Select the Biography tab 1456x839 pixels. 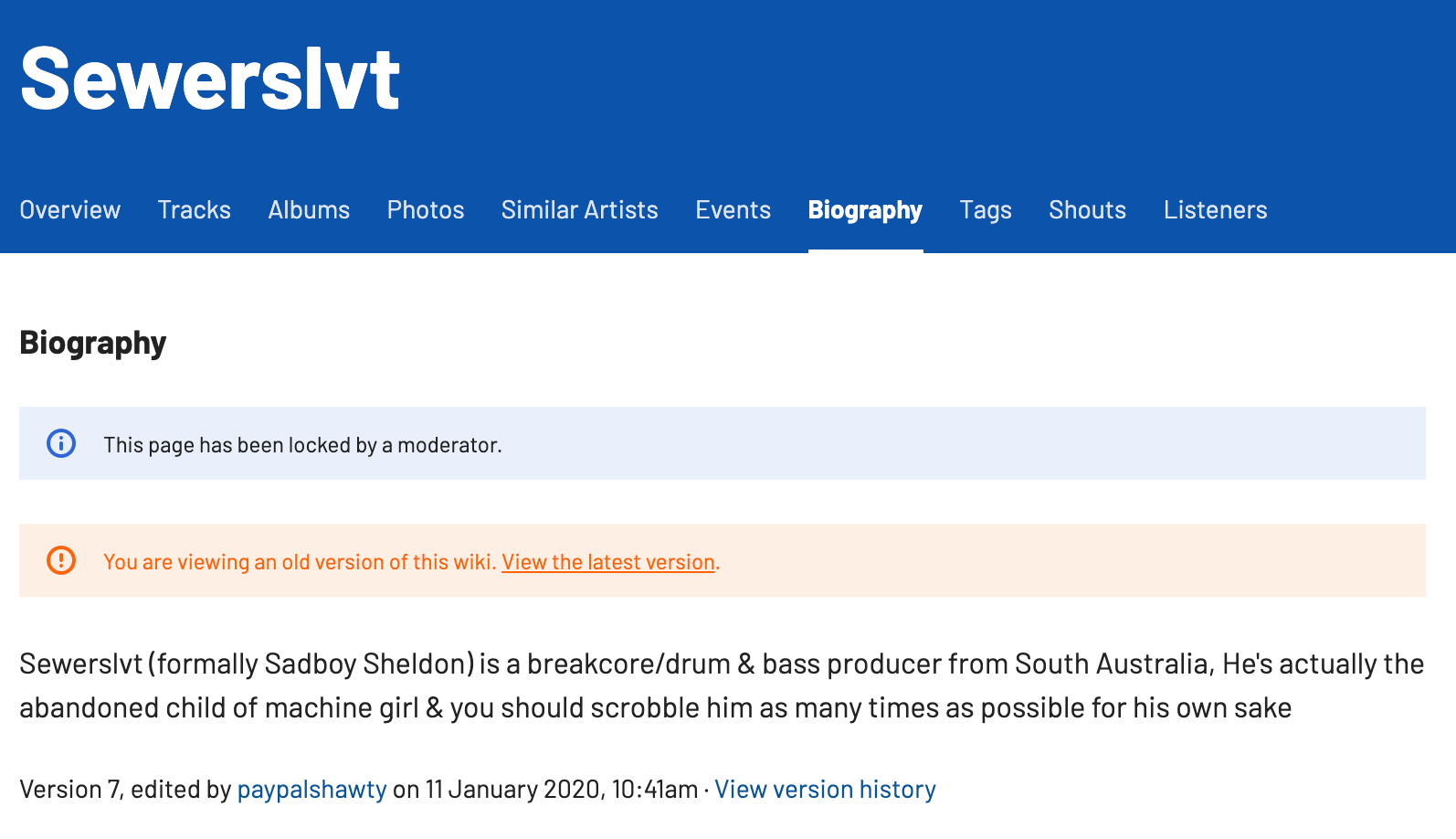[x=865, y=210]
